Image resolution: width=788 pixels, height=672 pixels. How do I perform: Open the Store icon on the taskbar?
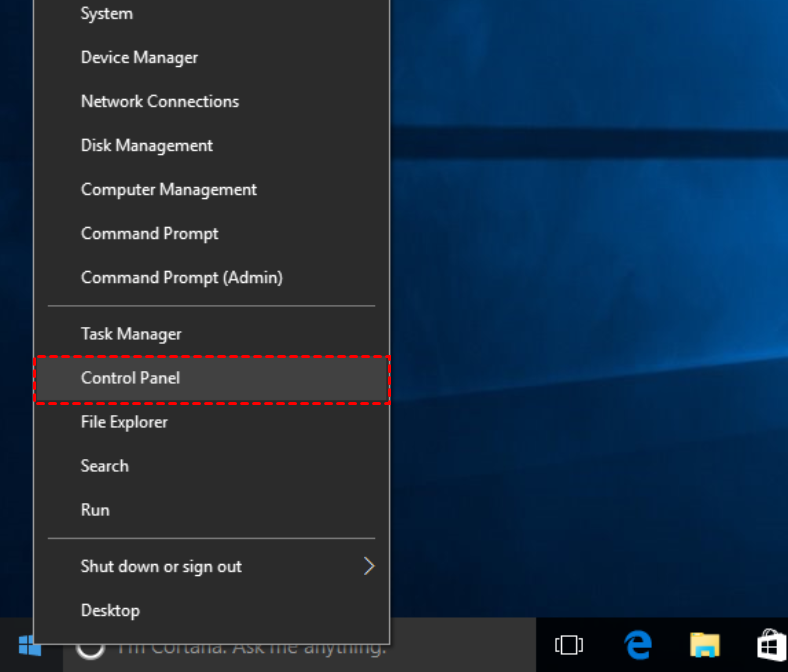pos(770,645)
